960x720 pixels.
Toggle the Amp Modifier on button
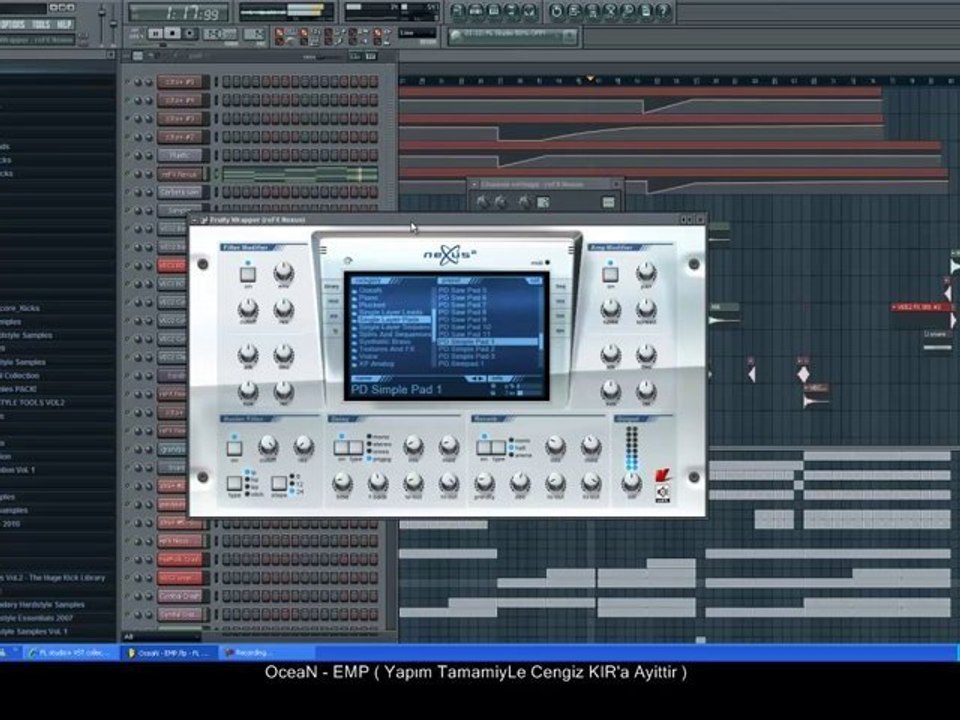pyautogui.click(x=610, y=274)
